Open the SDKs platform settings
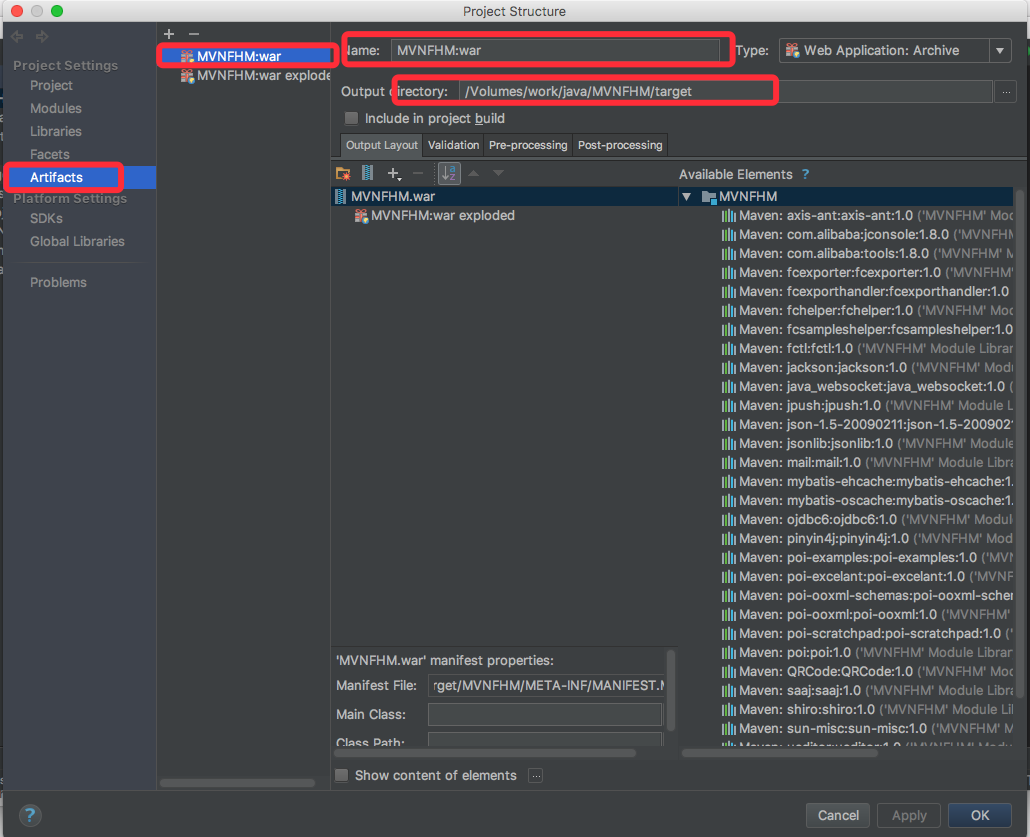Viewport: 1030px width, 837px height. pyautogui.click(x=46, y=219)
